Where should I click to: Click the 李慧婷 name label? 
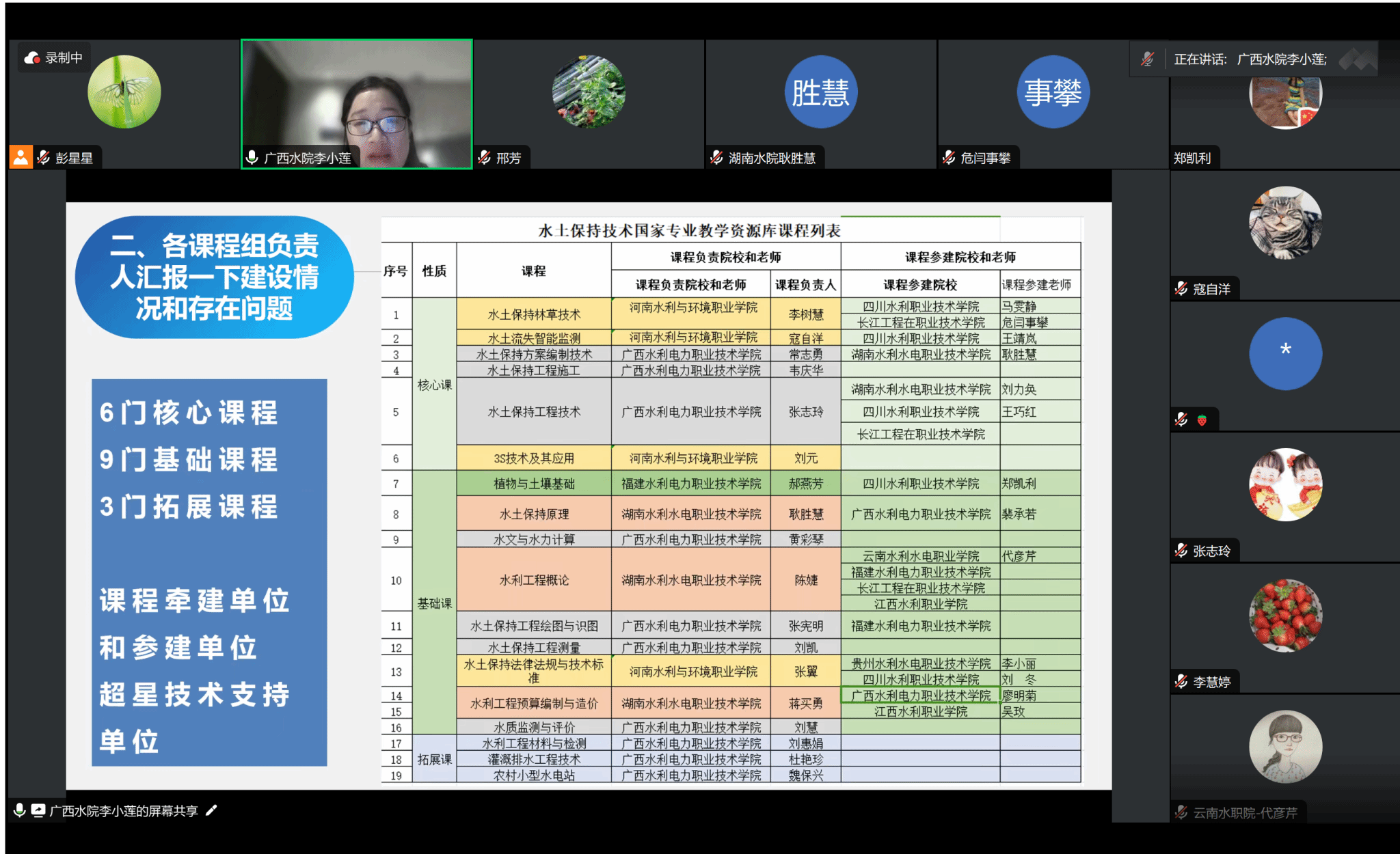[1211, 682]
